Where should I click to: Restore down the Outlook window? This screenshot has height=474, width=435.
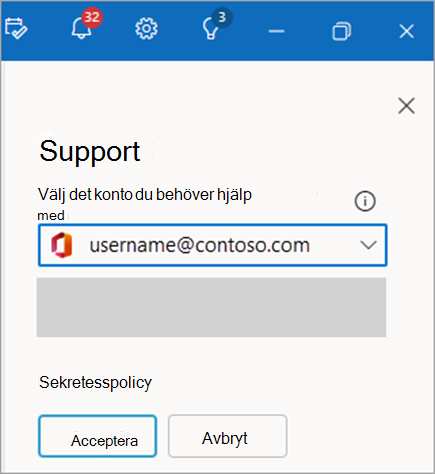coord(342,31)
